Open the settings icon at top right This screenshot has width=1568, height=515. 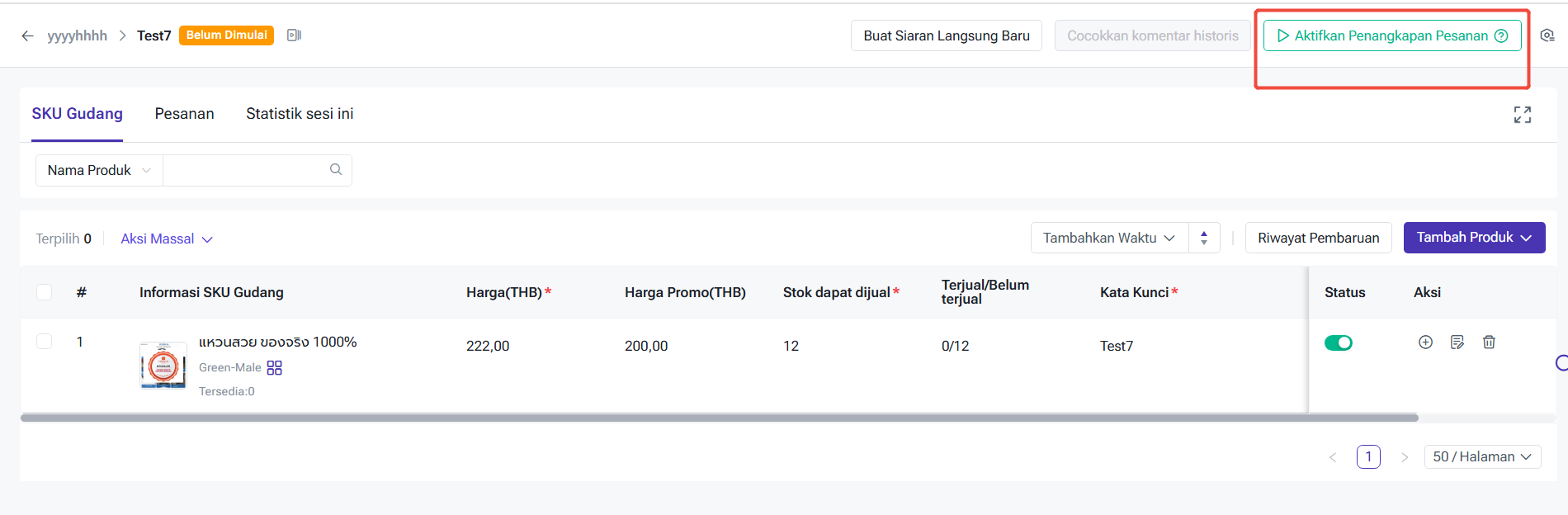1547,35
